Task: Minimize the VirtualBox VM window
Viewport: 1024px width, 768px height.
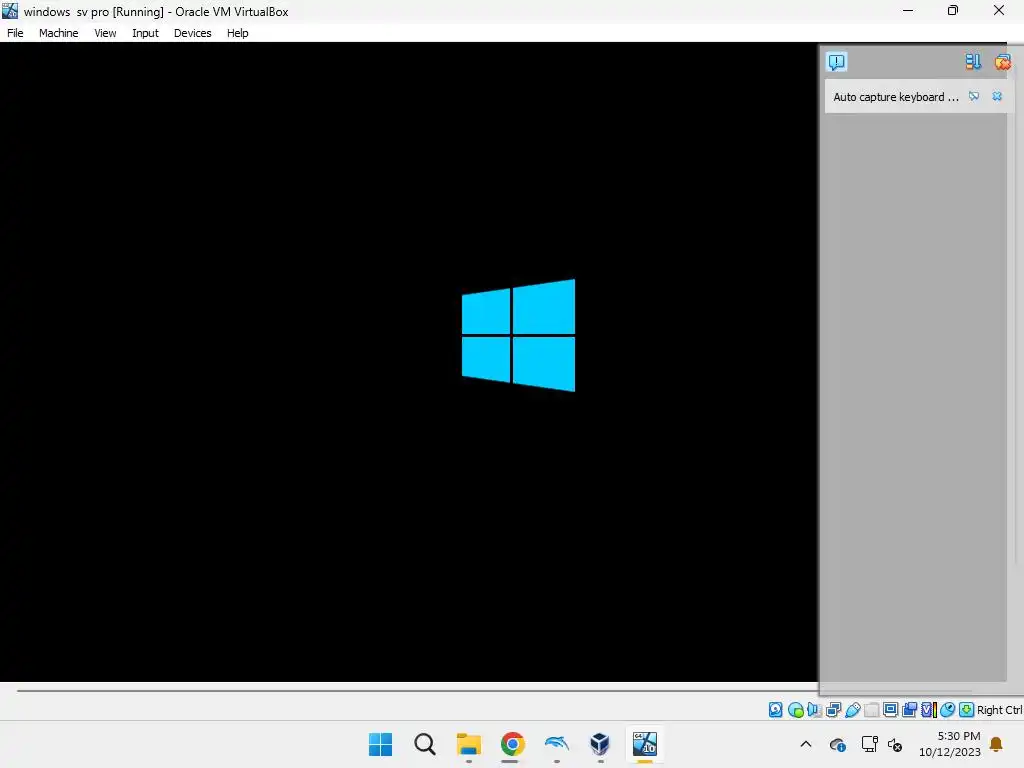Action: (908, 10)
